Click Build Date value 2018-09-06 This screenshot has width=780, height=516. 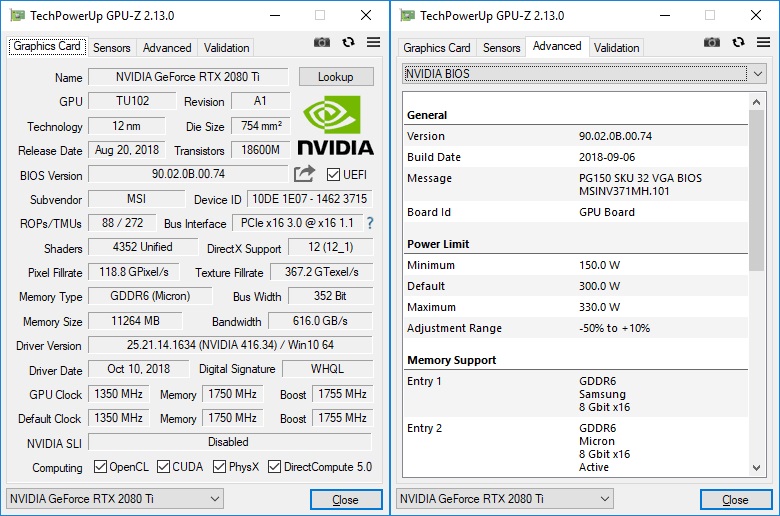point(607,157)
